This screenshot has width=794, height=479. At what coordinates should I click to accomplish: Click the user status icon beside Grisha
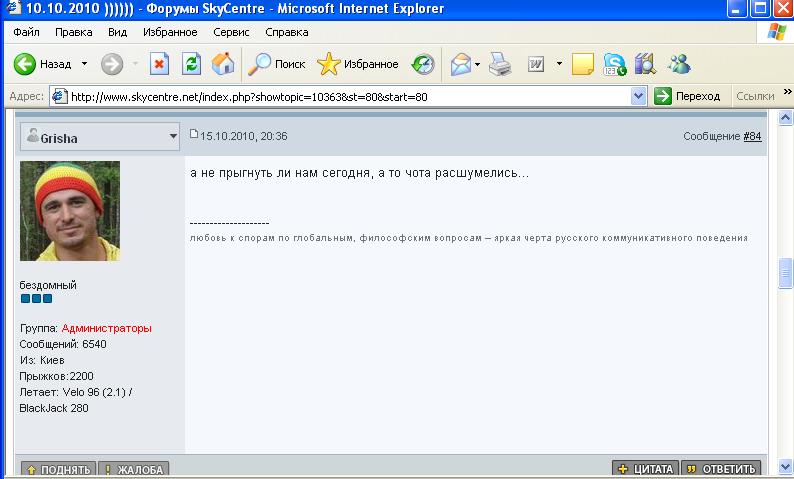click(32, 135)
